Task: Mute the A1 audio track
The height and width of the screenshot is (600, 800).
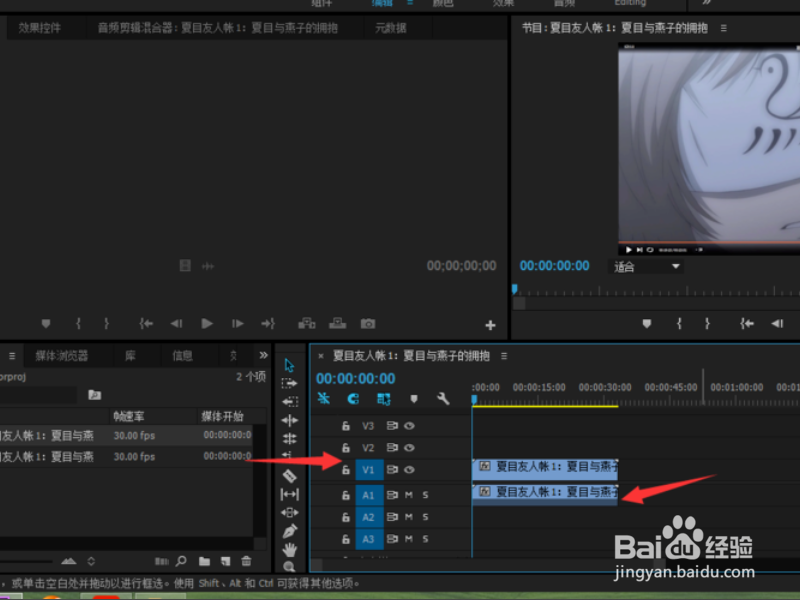Action: coord(409,495)
